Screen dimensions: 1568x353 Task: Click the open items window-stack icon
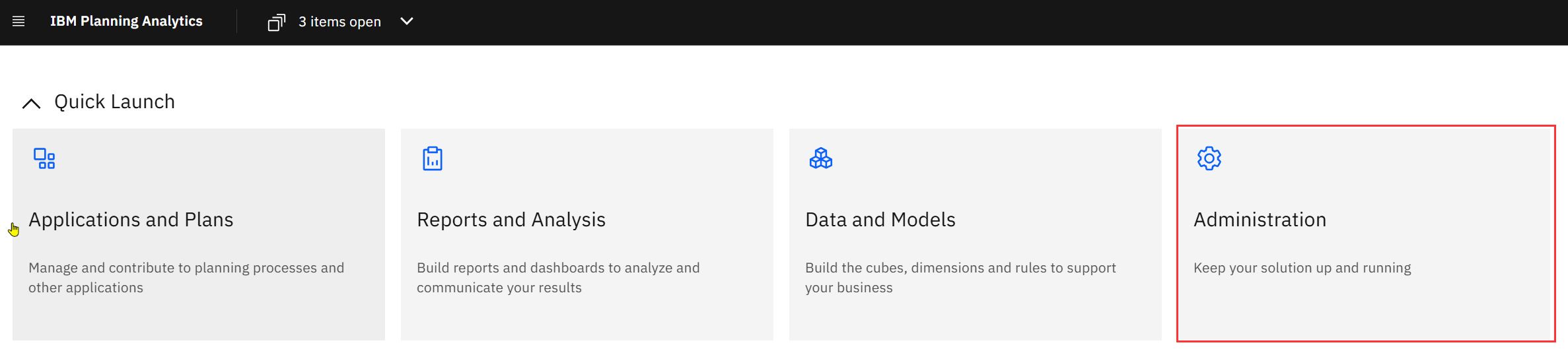276,22
